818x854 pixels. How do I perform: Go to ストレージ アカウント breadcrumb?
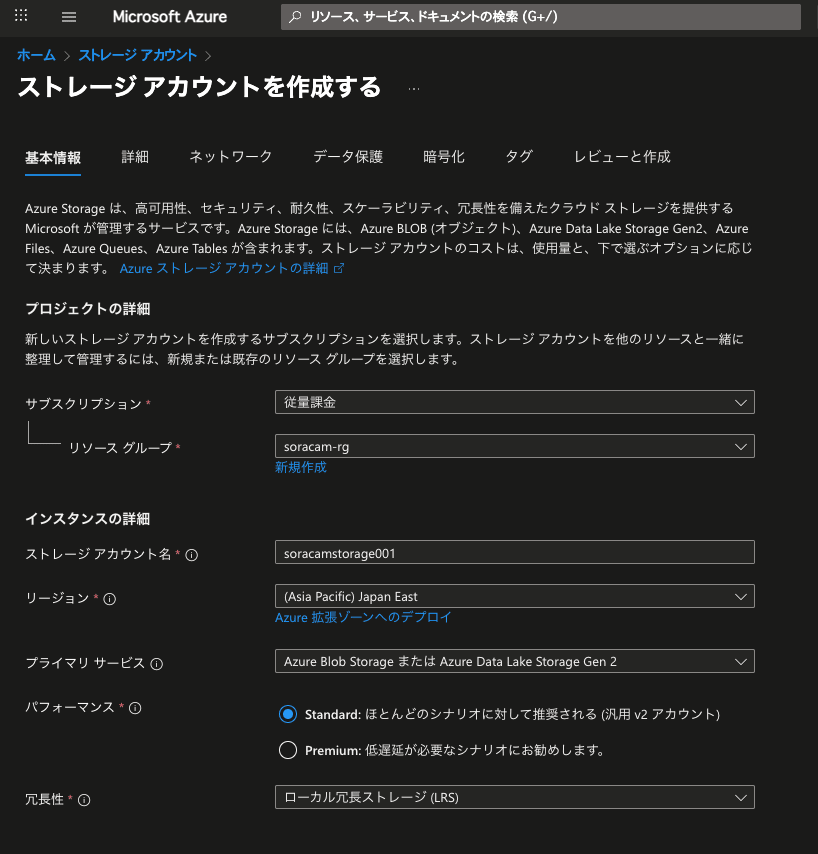pos(138,55)
